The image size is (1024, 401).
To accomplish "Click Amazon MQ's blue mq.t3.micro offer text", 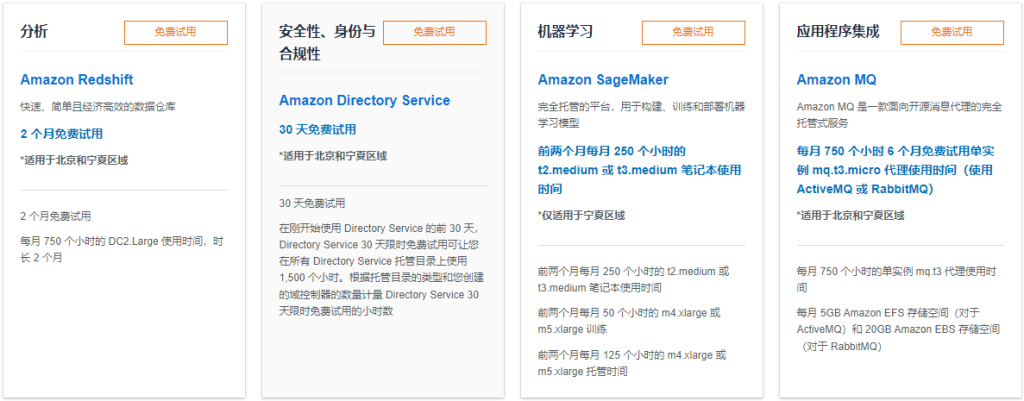I will pos(895,170).
